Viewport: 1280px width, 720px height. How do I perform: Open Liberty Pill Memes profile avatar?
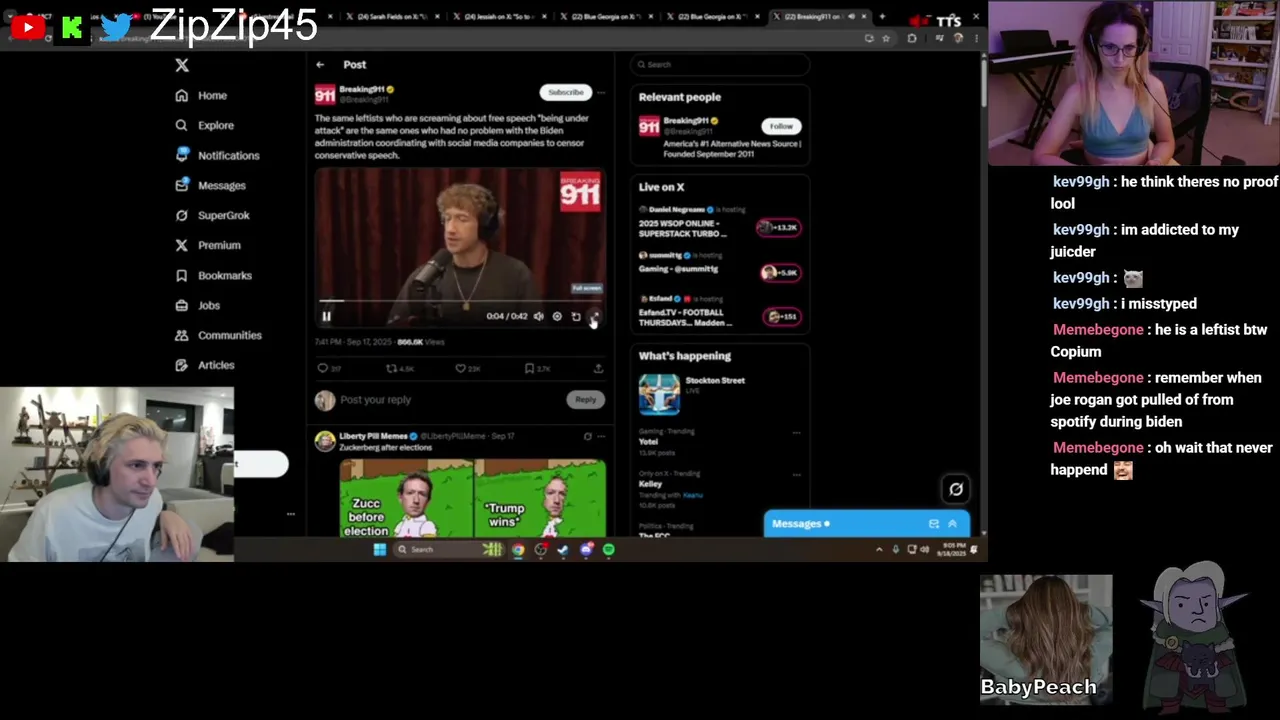click(x=325, y=441)
